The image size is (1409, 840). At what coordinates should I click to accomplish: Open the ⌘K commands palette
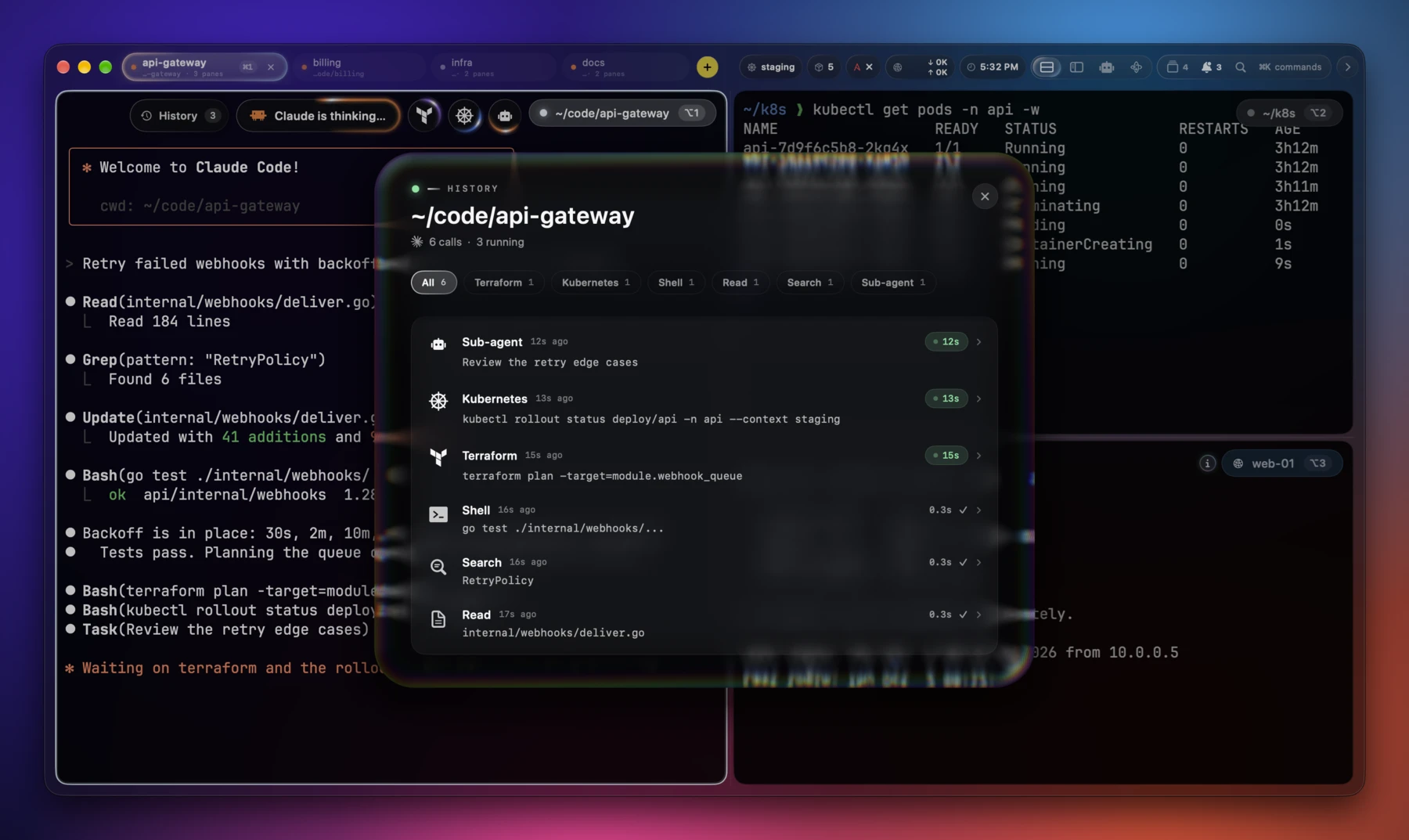(1290, 67)
